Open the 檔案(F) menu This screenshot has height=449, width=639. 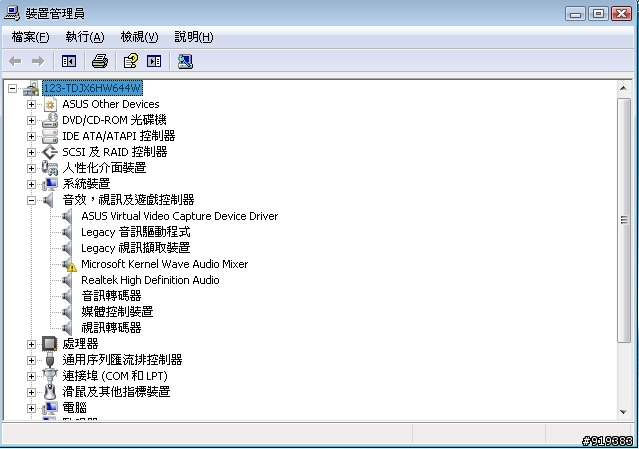(31, 37)
